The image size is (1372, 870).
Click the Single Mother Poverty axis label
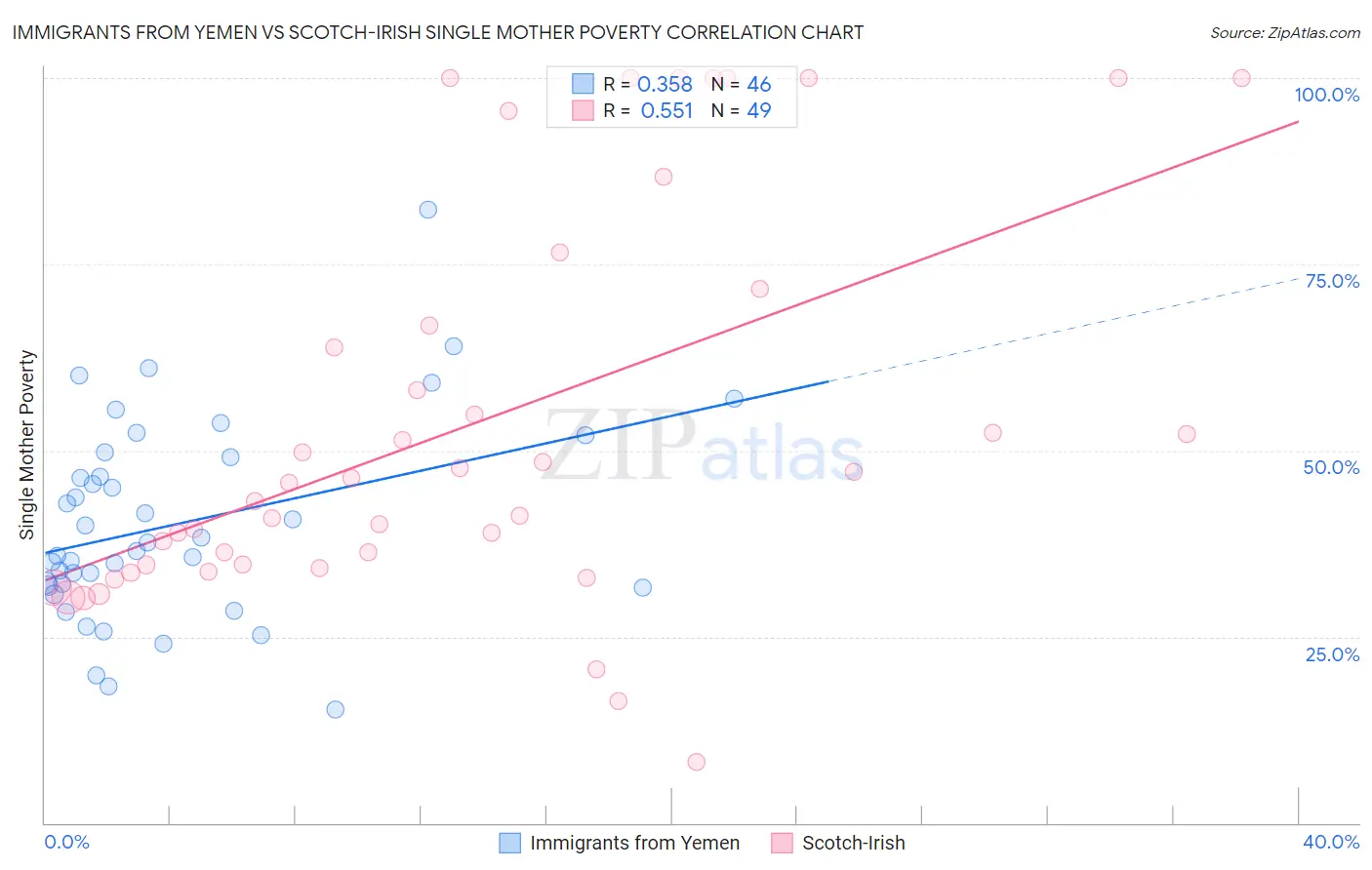point(27,445)
